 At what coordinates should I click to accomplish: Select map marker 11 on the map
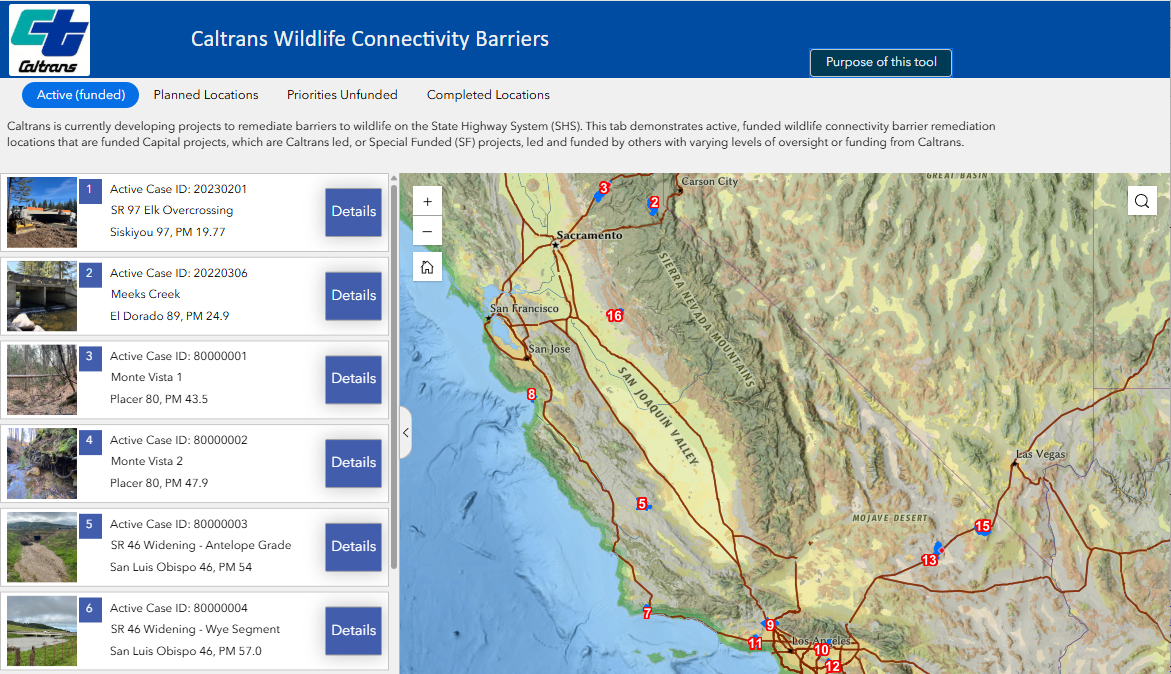[x=755, y=643]
